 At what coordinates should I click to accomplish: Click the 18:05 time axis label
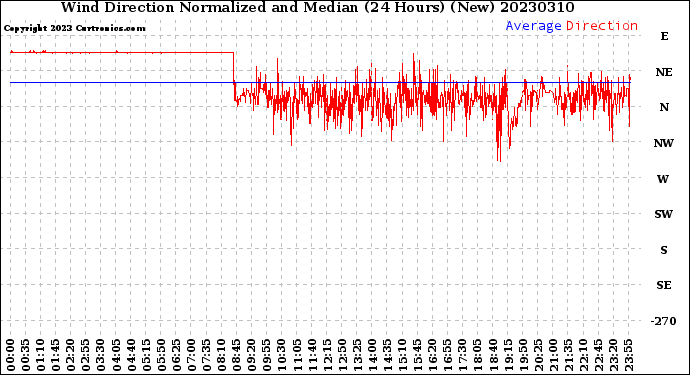click(x=478, y=355)
